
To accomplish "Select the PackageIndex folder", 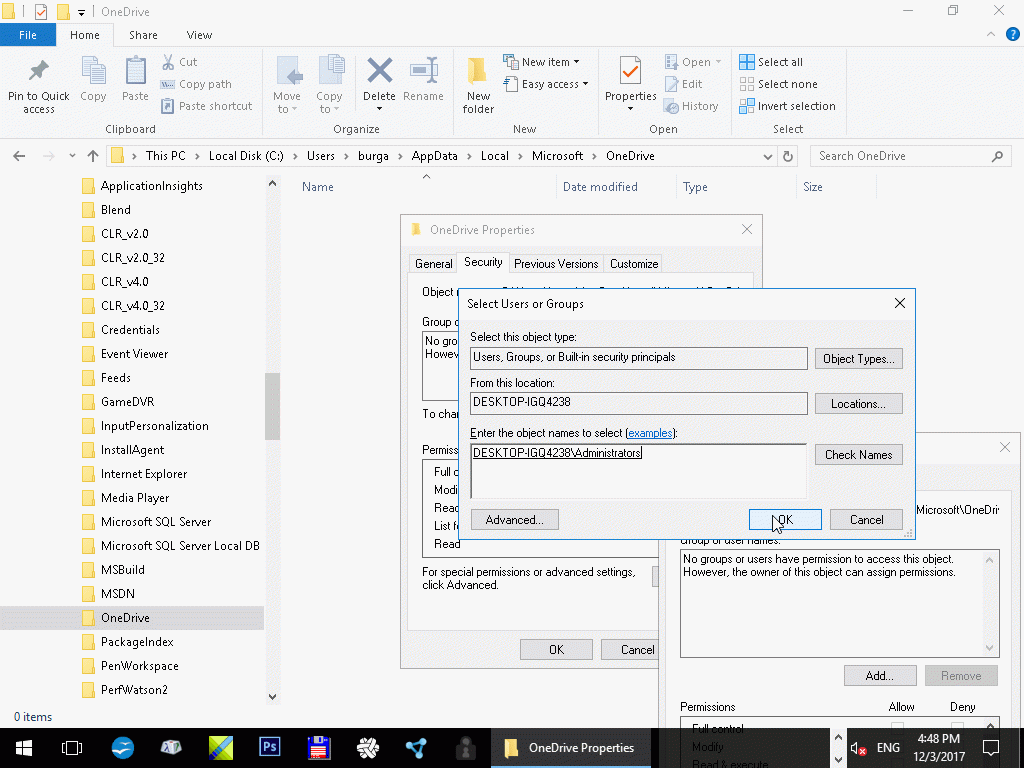I will tap(137, 642).
